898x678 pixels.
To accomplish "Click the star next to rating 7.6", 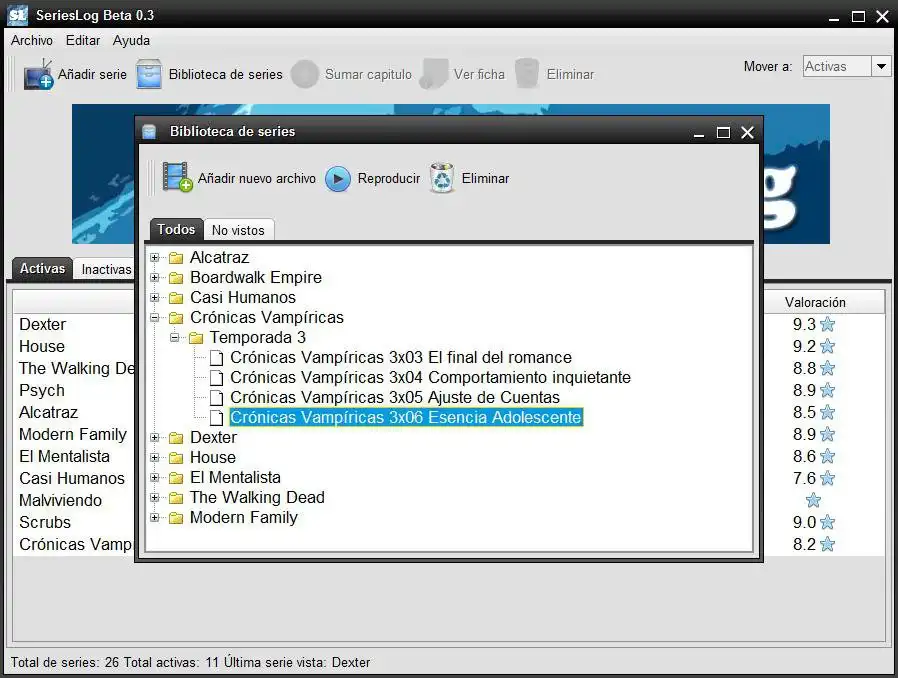I will pyautogui.click(x=827, y=478).
